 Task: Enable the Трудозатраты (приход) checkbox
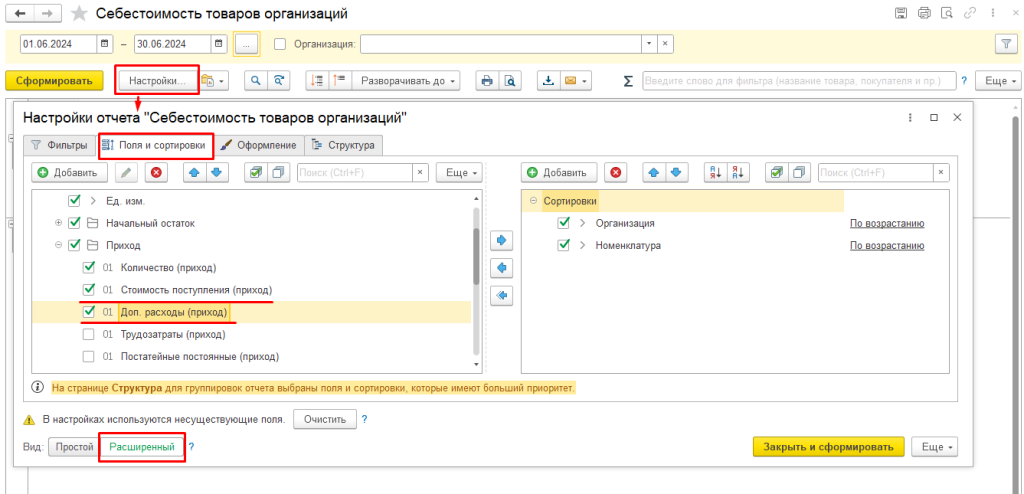click(89, 334)
